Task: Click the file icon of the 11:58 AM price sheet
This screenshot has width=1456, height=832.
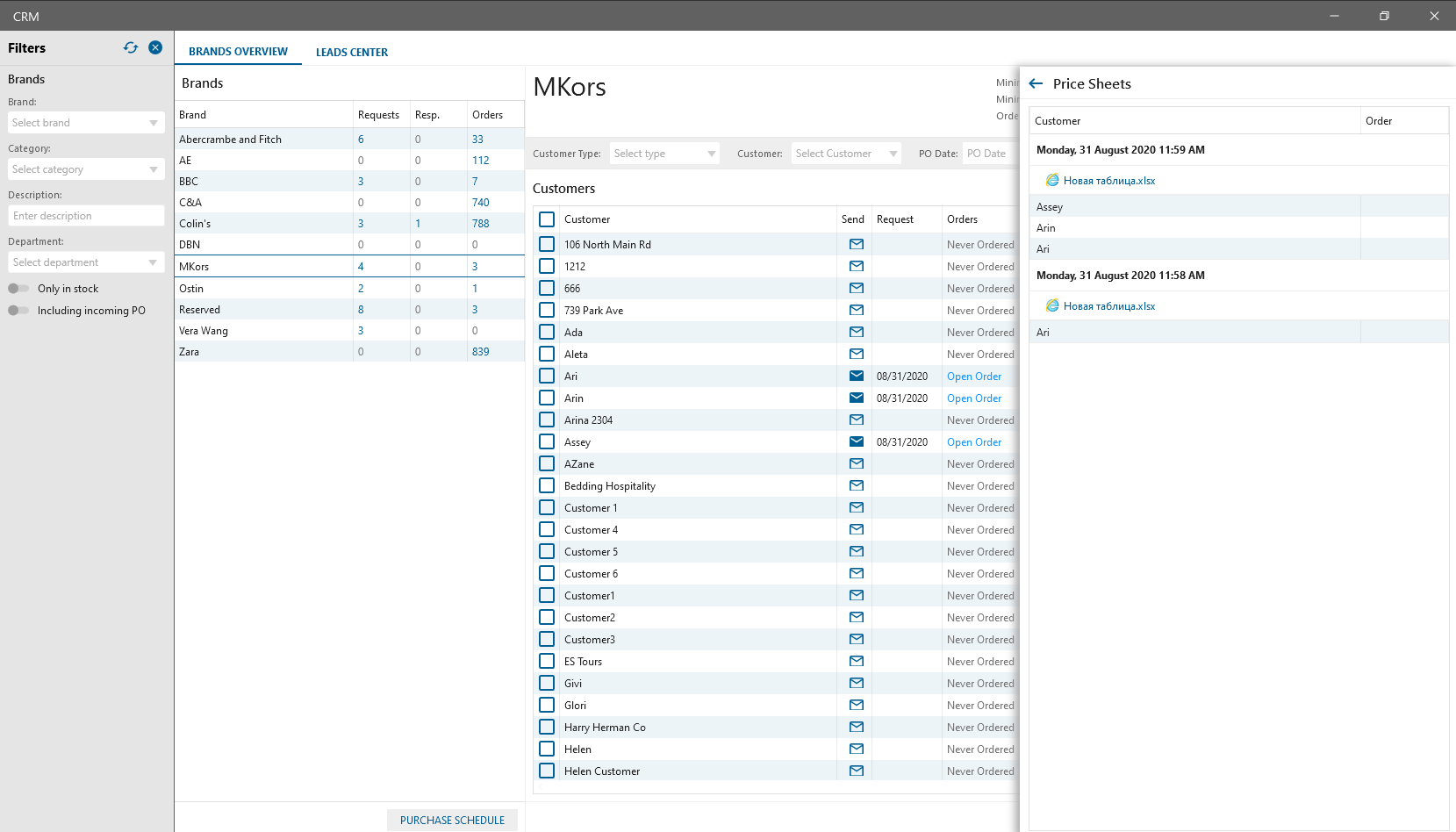Action: (1052, 305)
